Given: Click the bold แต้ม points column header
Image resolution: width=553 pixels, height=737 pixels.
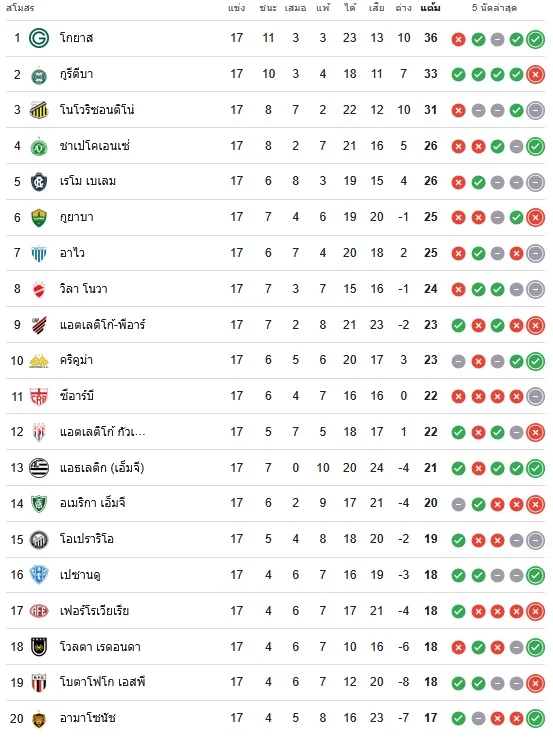Looking at the screenshot, I should point(430,8).
